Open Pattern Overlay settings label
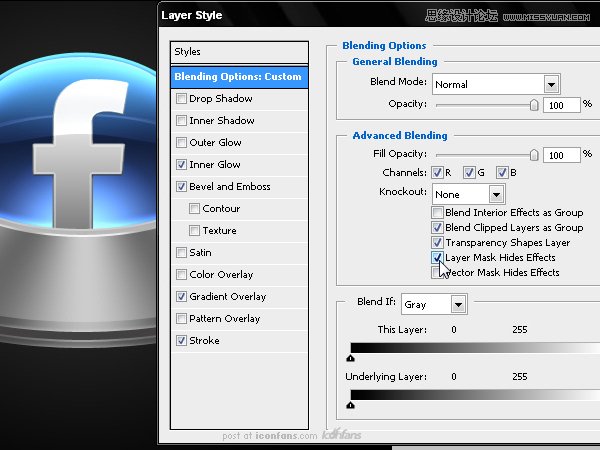 (225, 319)
